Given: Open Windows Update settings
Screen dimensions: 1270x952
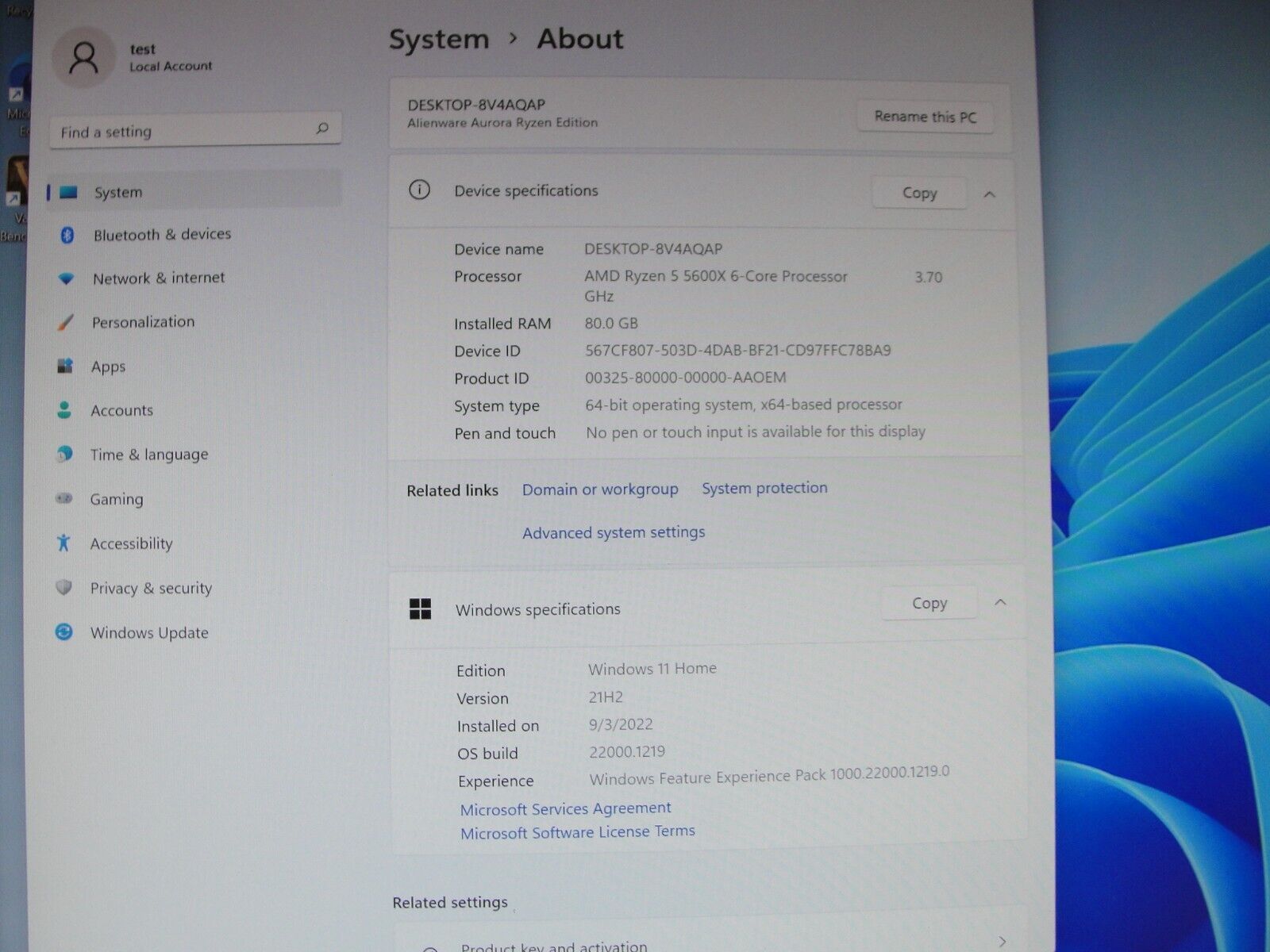Looking at the screenshot, I should point(149,632).
